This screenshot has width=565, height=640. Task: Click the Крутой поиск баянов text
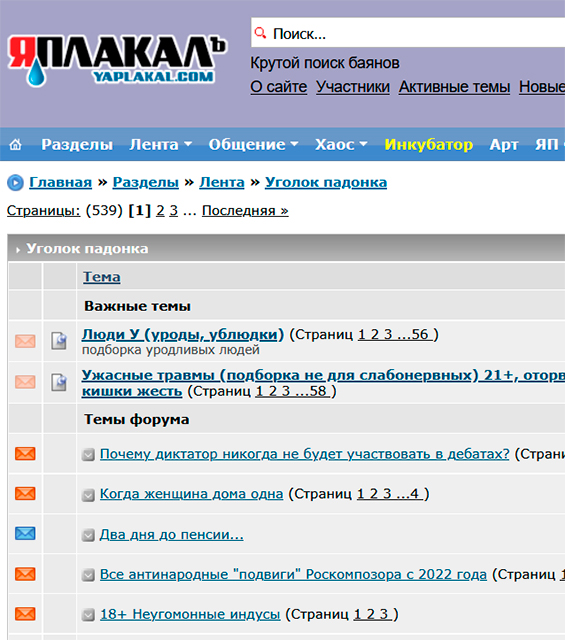click(x=325, y=63)
